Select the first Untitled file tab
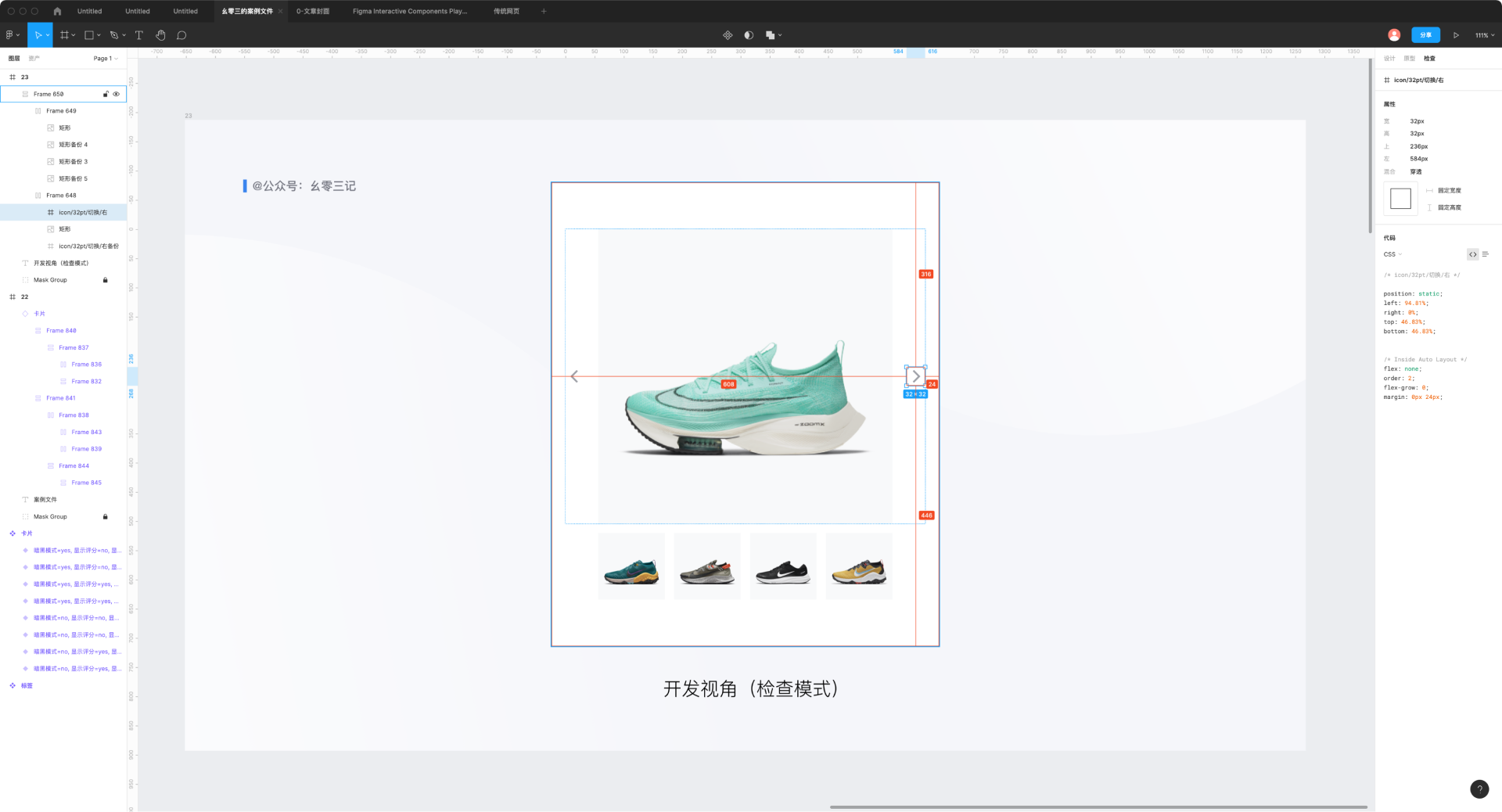Image resolution: width=1502 pixels, height=812 pixels. pos(89,11)
